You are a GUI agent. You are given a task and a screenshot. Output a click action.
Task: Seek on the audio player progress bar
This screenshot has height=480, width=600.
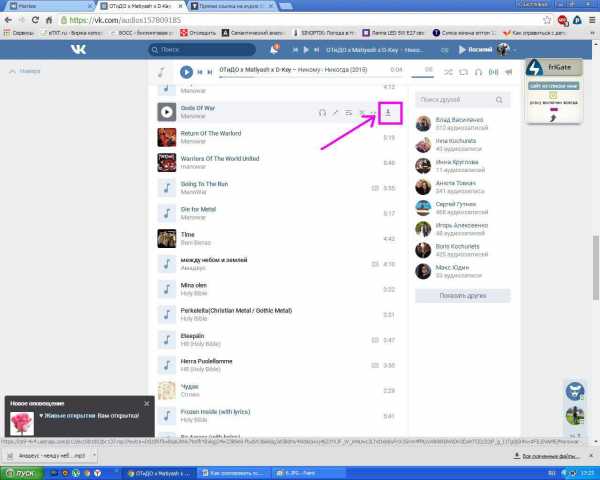310,77
